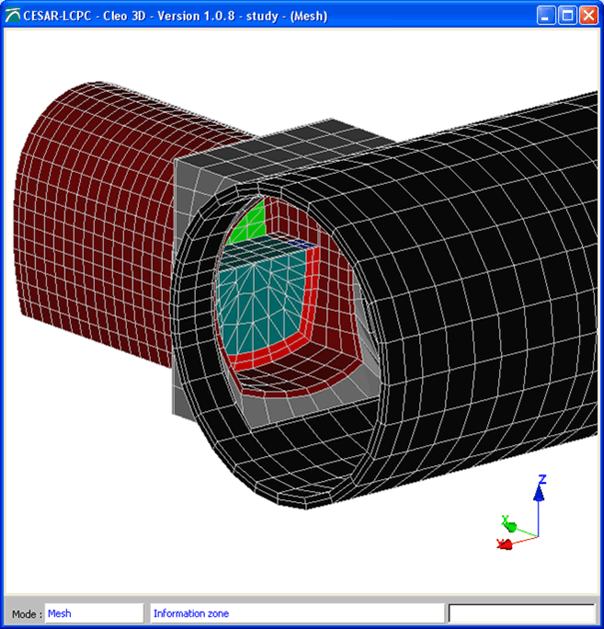Click the 'Mode :' label in status bar

click(x=27, y=614)
